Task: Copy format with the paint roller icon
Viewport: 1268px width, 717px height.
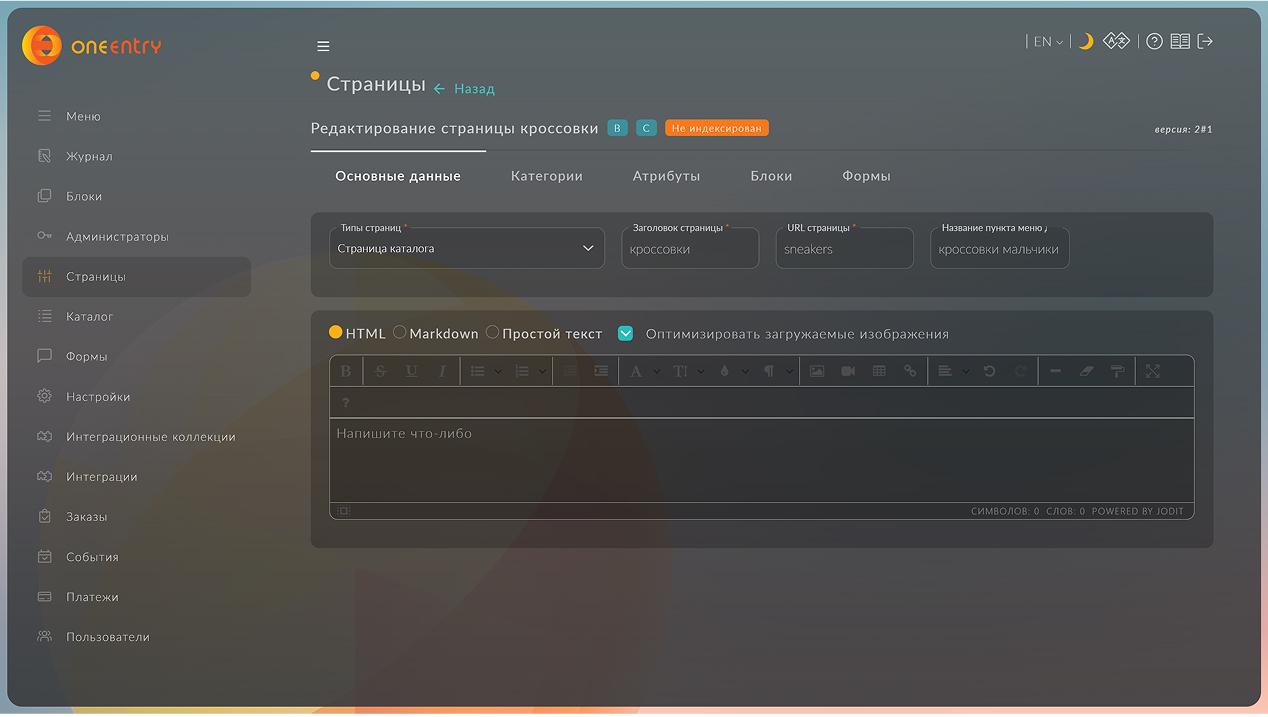Action: click(1118, 371)
